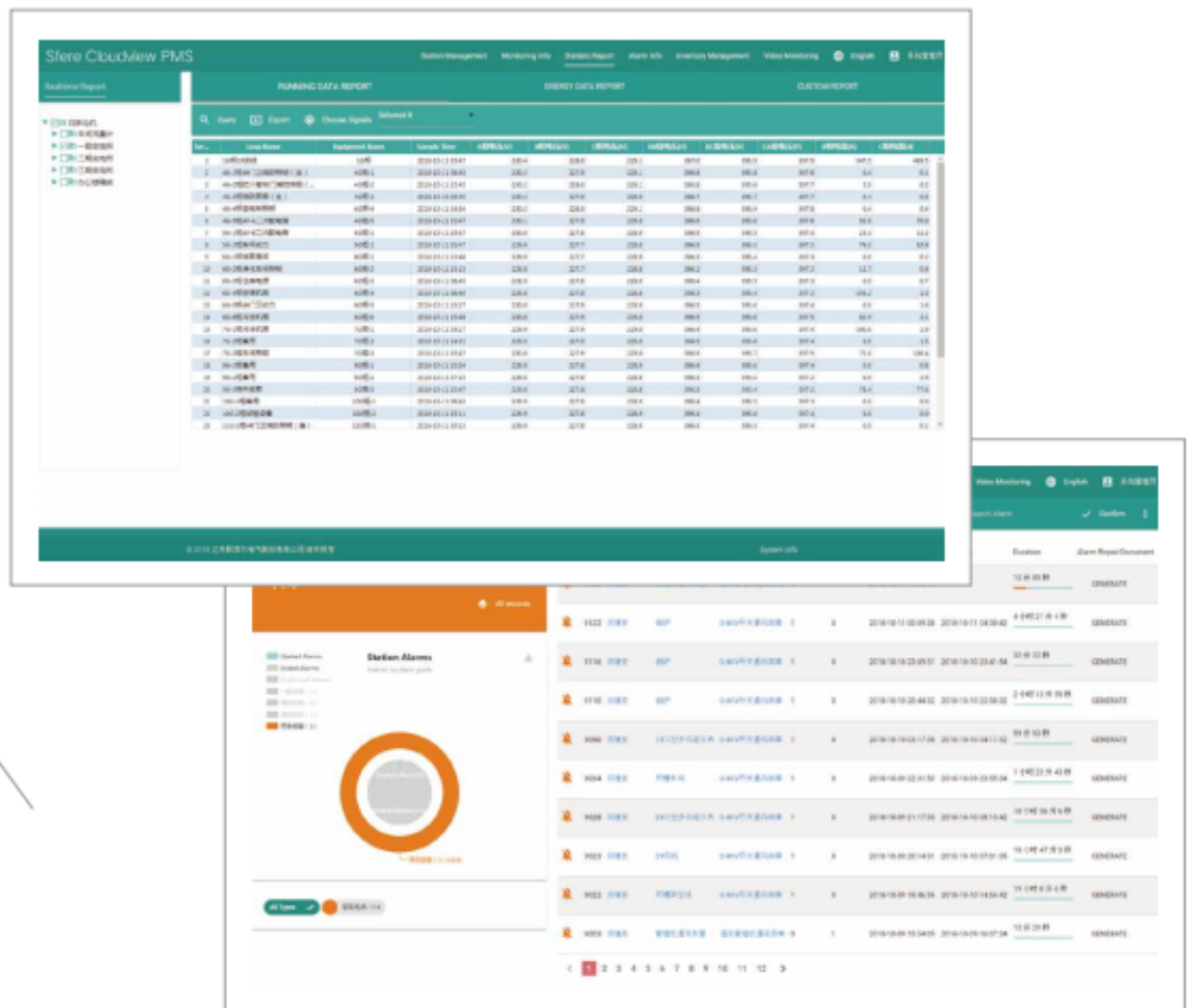Click the user account icon in front window
This screenshot has height=1008, width=1193.
pyautogui.click(x=894, y=56)
